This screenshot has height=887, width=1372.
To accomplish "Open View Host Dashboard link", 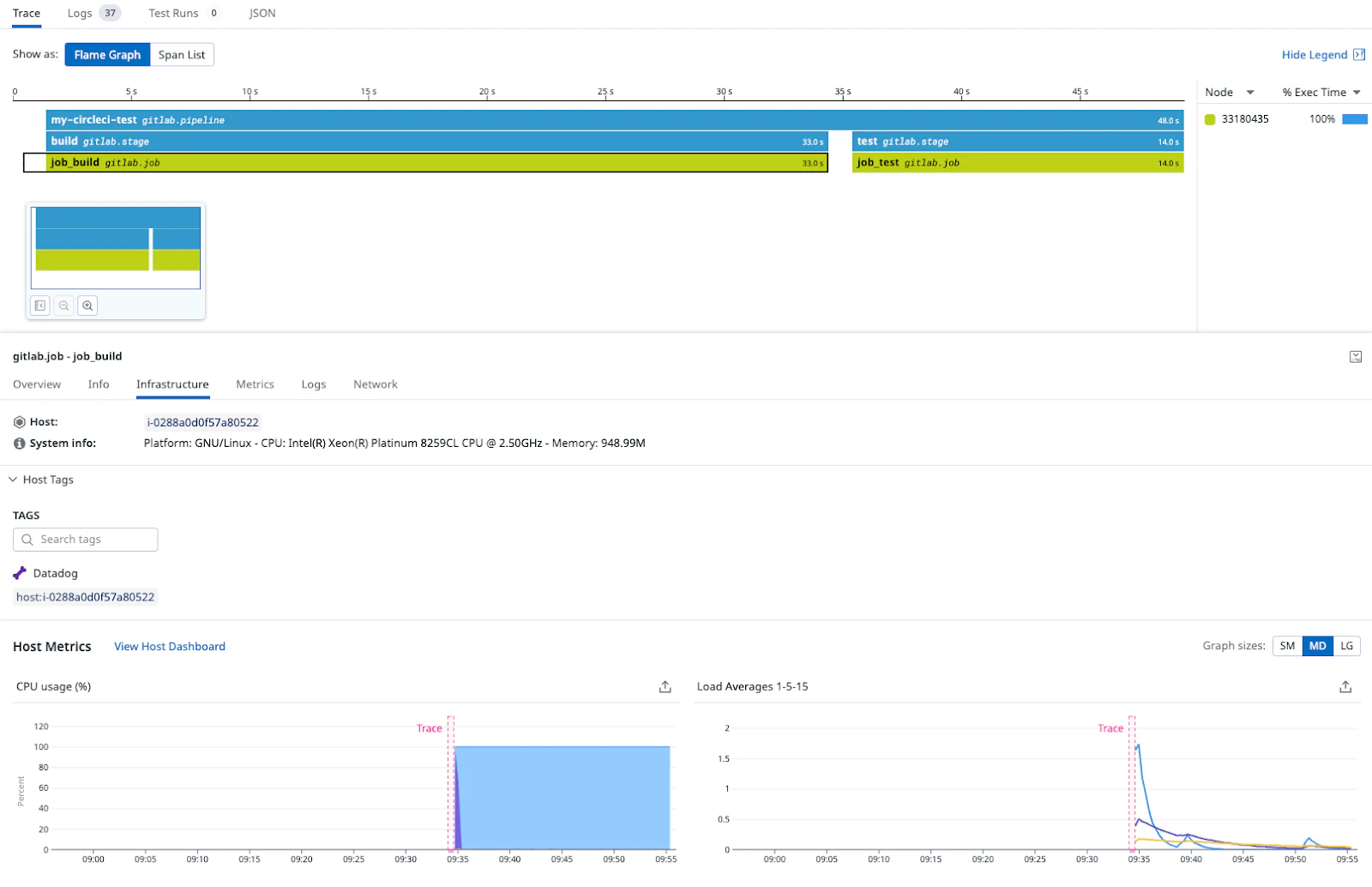I will pyautogui.click(x=170, y=647).
